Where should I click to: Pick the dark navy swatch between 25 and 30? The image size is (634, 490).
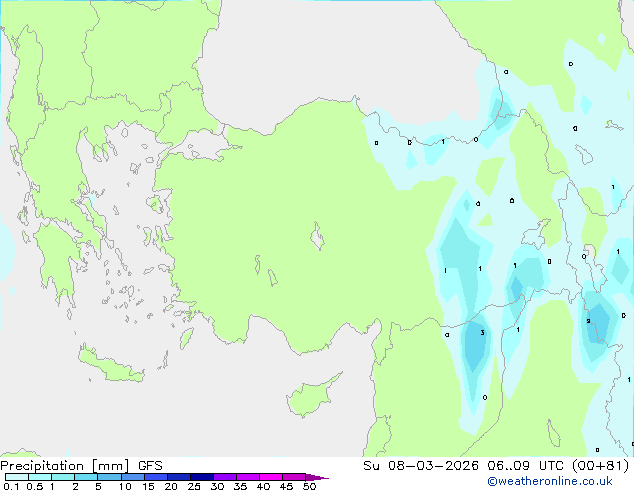coord(202,477)
